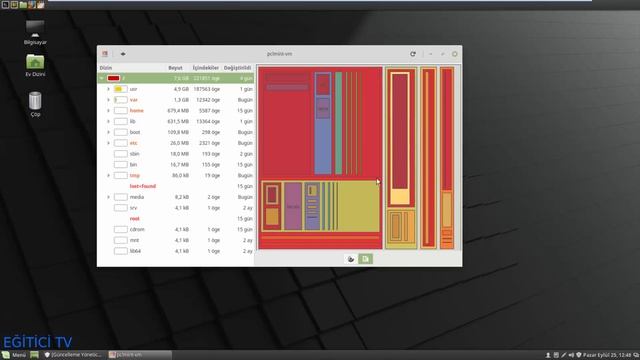Click the user icon in the system tray

click(548, 355)
